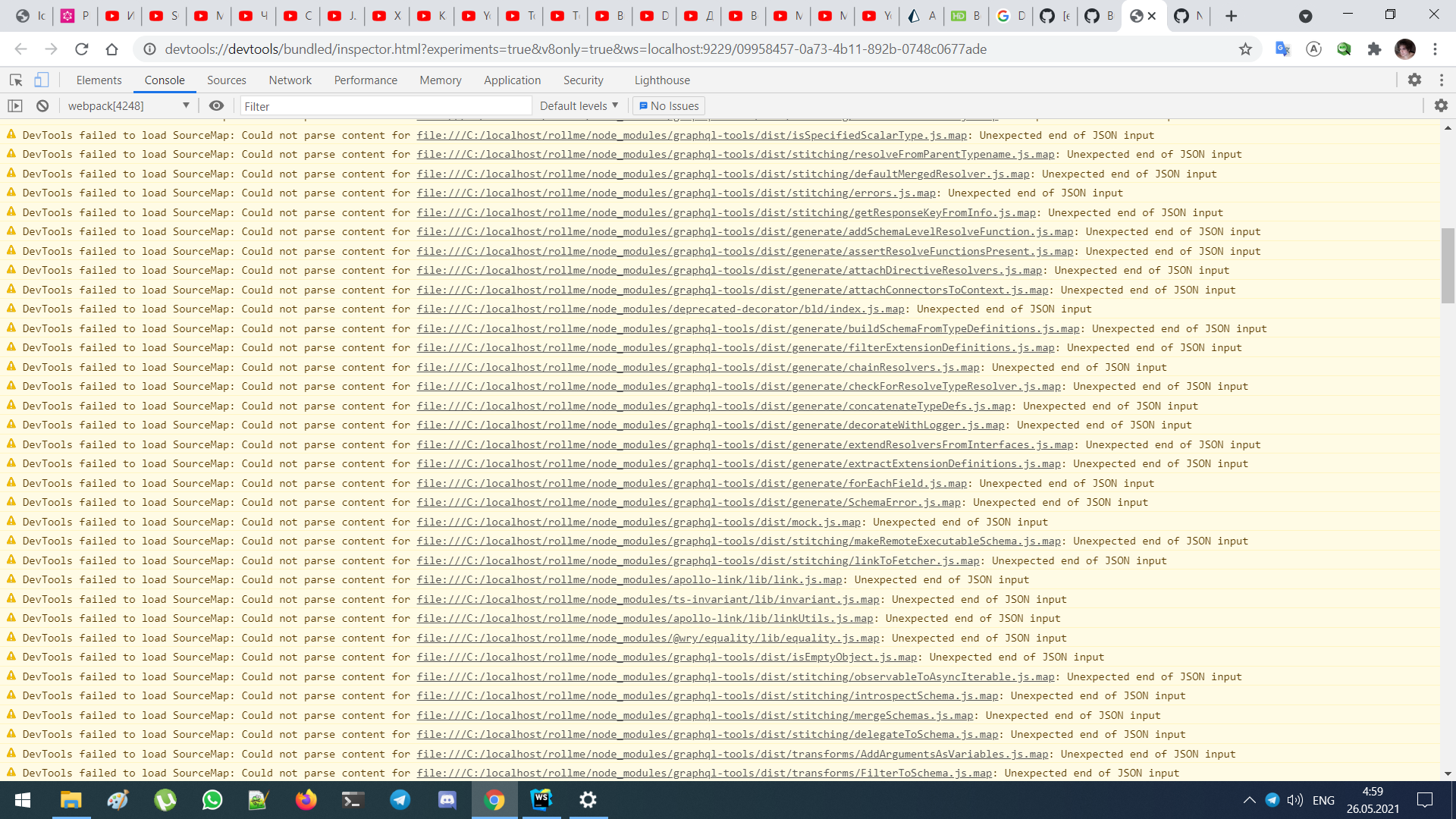Viewport: 1456px width, 819px height.
Task: Open the resolveFromParentTypename.js.map link
Action: tap(736, 154)
